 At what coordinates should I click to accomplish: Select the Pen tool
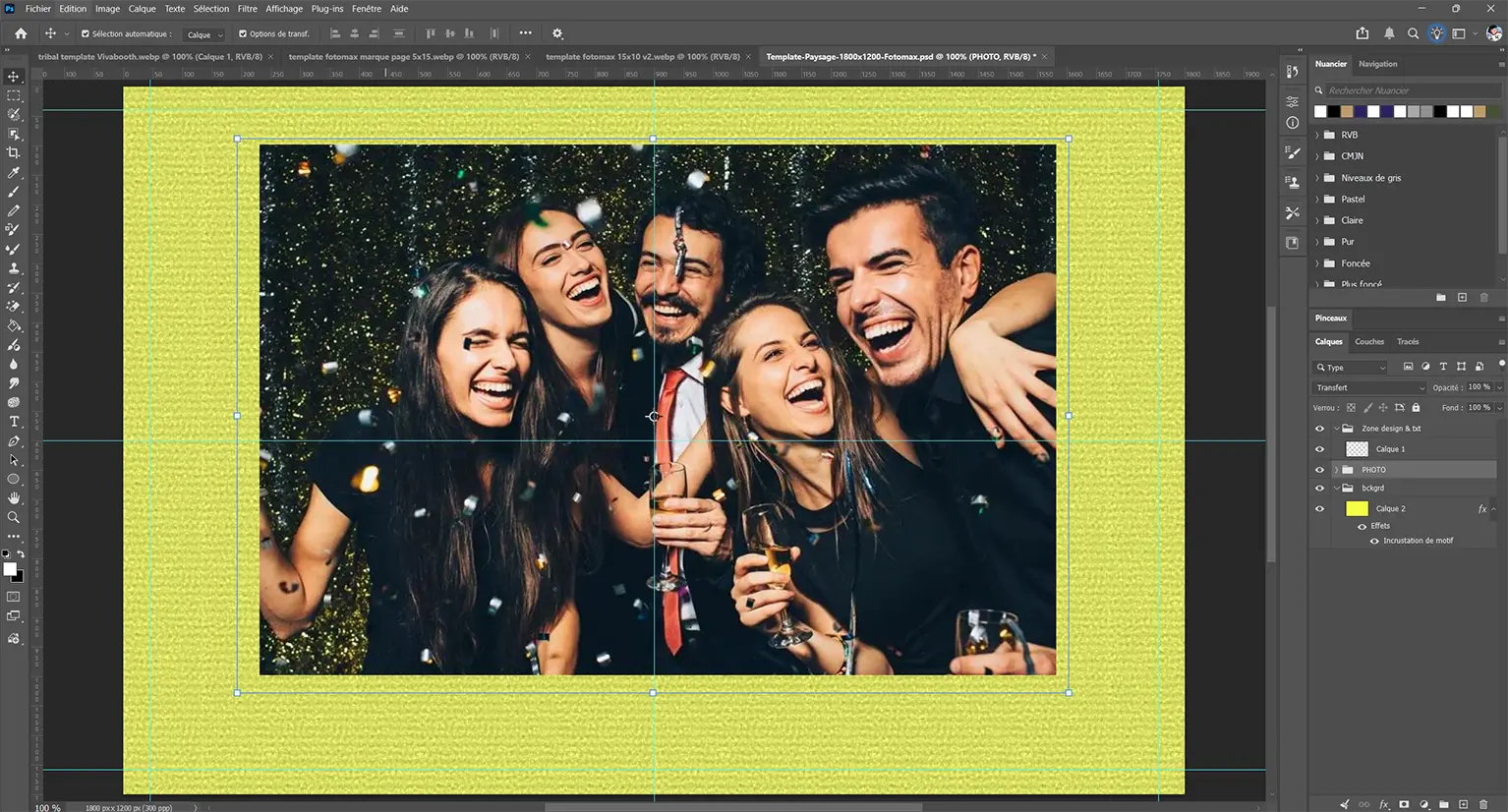(x=14, y=441)
